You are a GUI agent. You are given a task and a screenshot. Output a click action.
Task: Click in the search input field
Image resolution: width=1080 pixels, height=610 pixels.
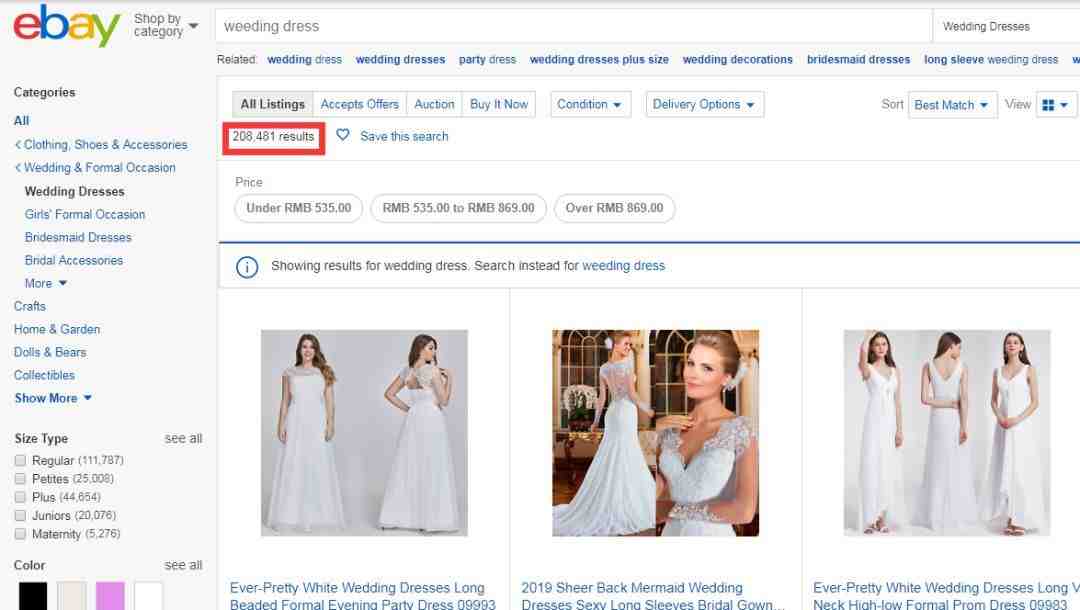point(573,26)
